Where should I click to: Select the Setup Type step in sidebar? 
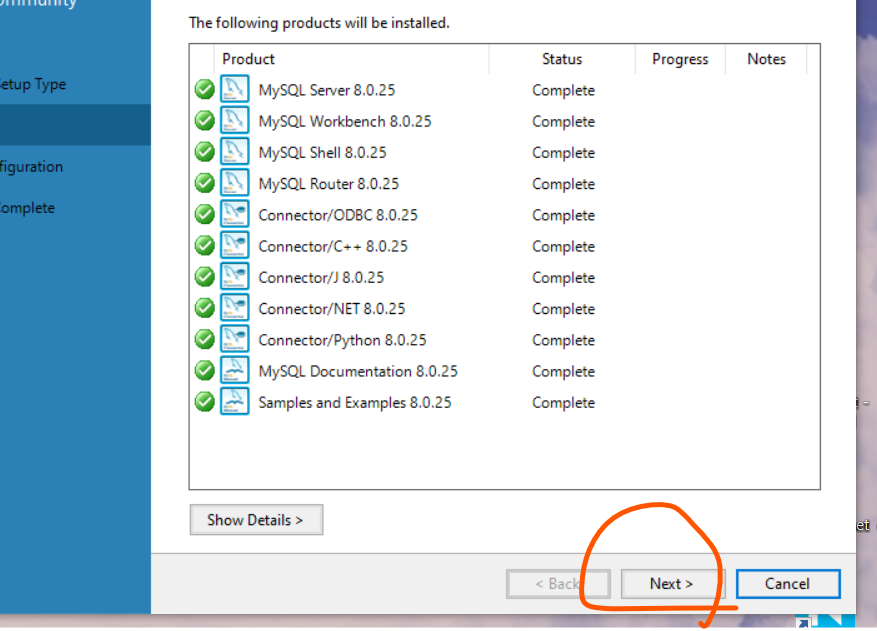(x=32, y=84)
